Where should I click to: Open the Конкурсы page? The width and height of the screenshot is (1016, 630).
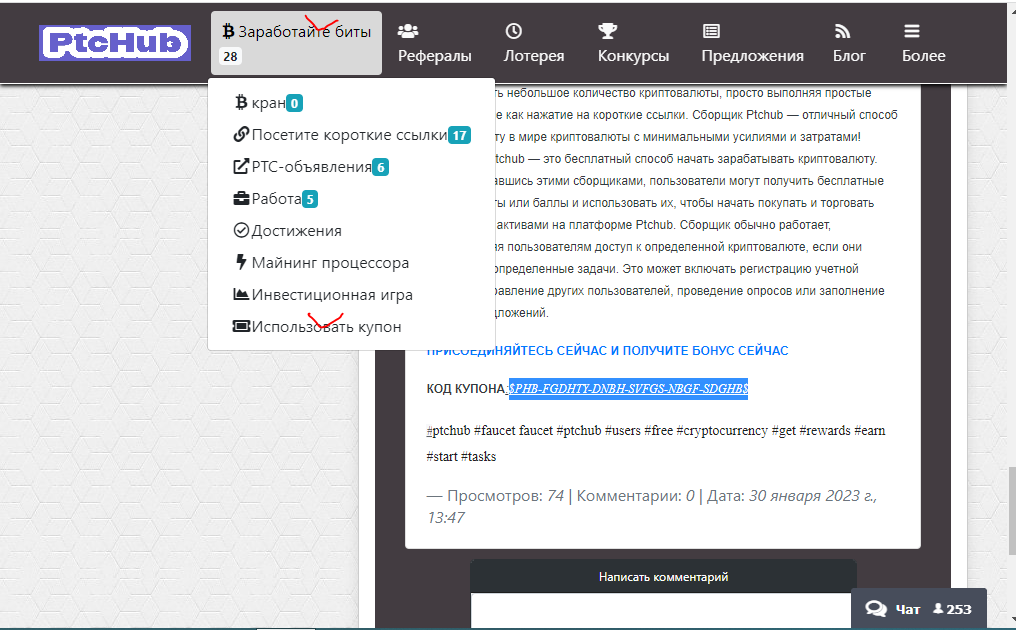coord(633,43)
